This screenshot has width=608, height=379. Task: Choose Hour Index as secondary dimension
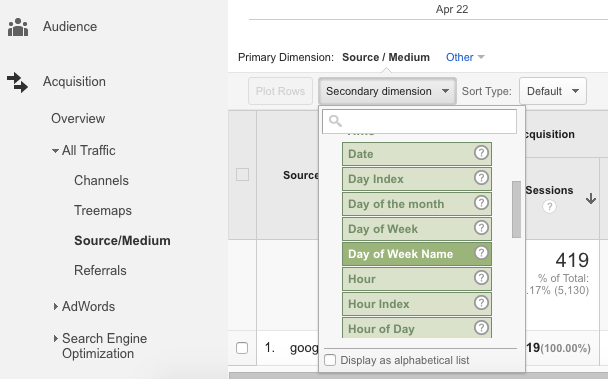coord(417,304)
